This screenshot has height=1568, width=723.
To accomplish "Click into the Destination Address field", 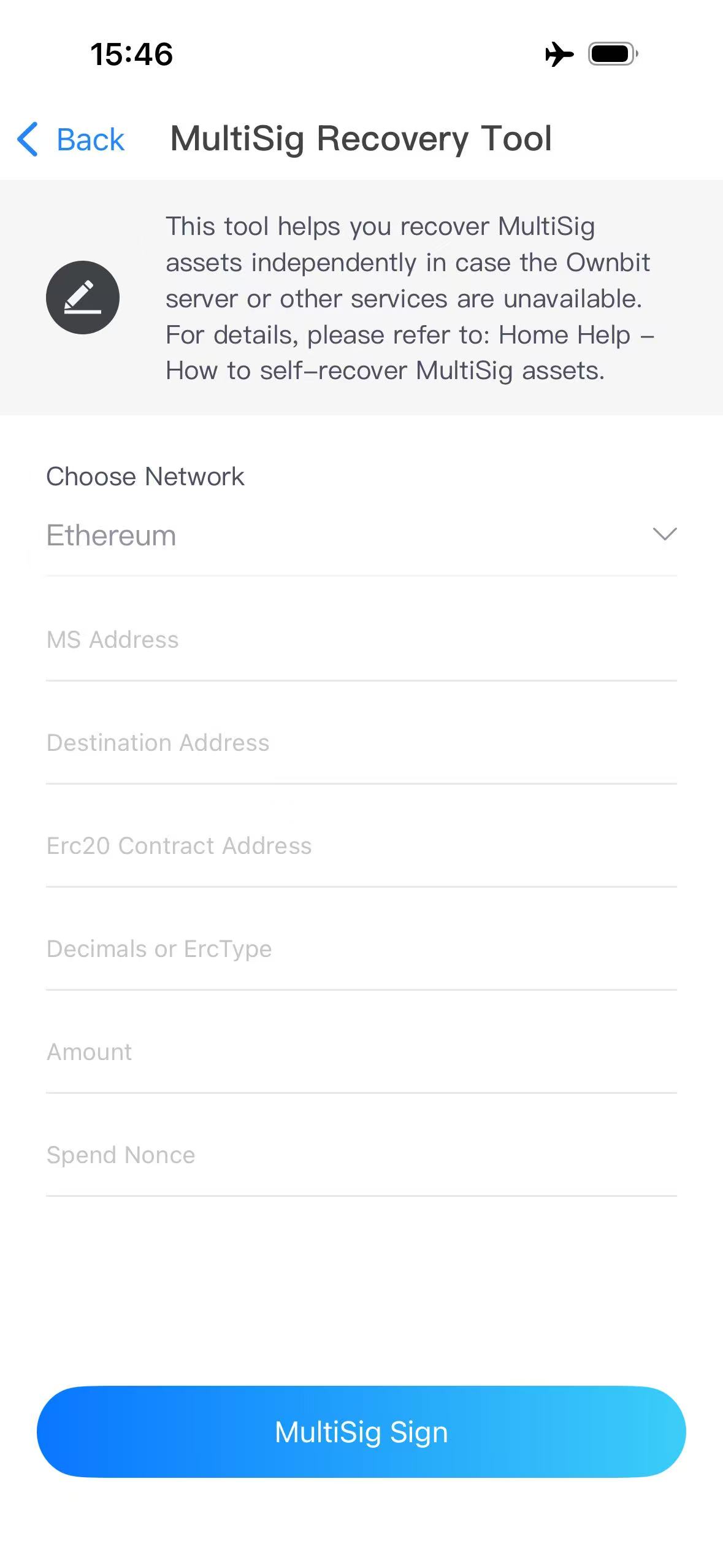I will click(361, 743).
